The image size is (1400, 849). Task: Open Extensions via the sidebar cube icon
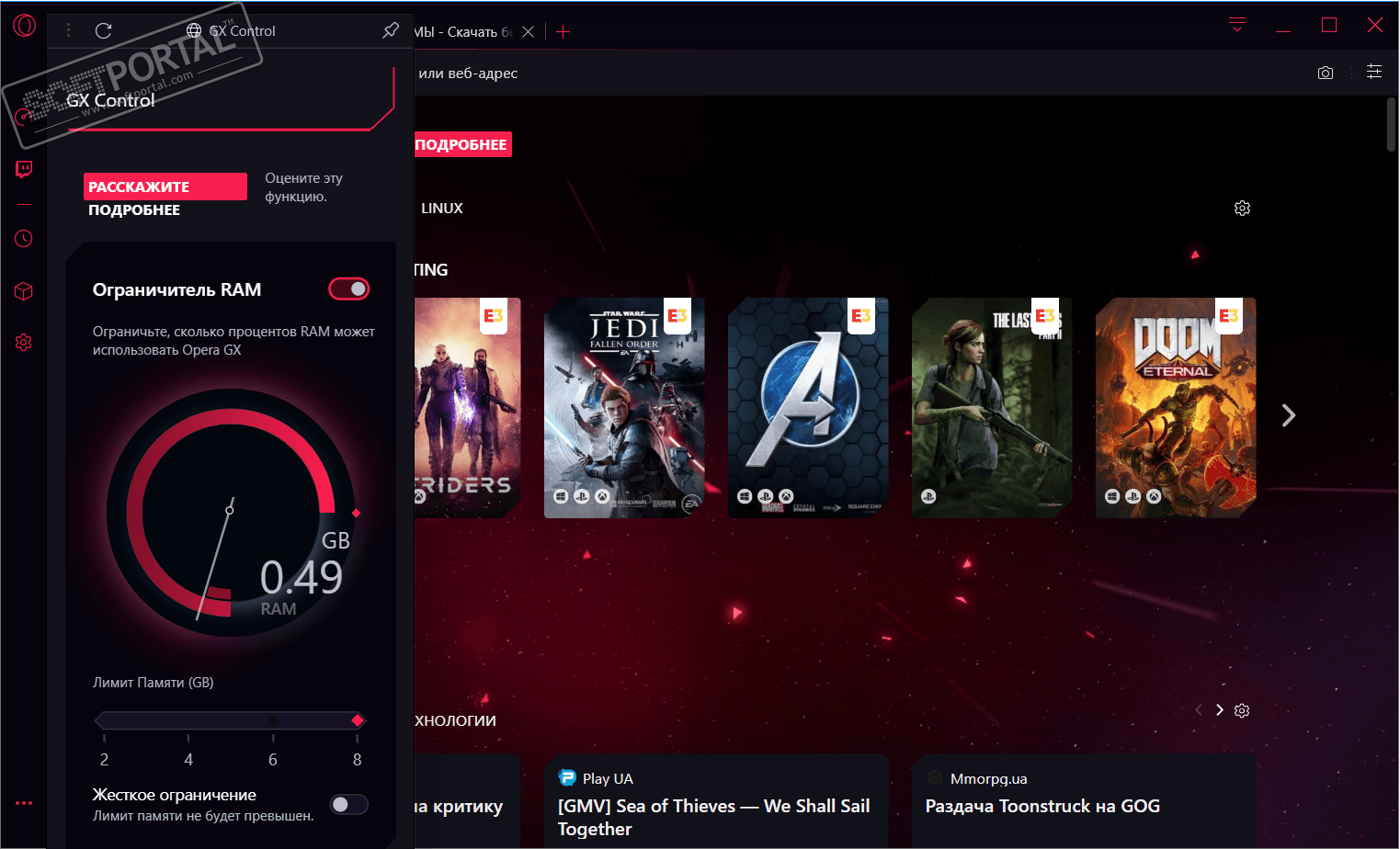tap(24, 291)
